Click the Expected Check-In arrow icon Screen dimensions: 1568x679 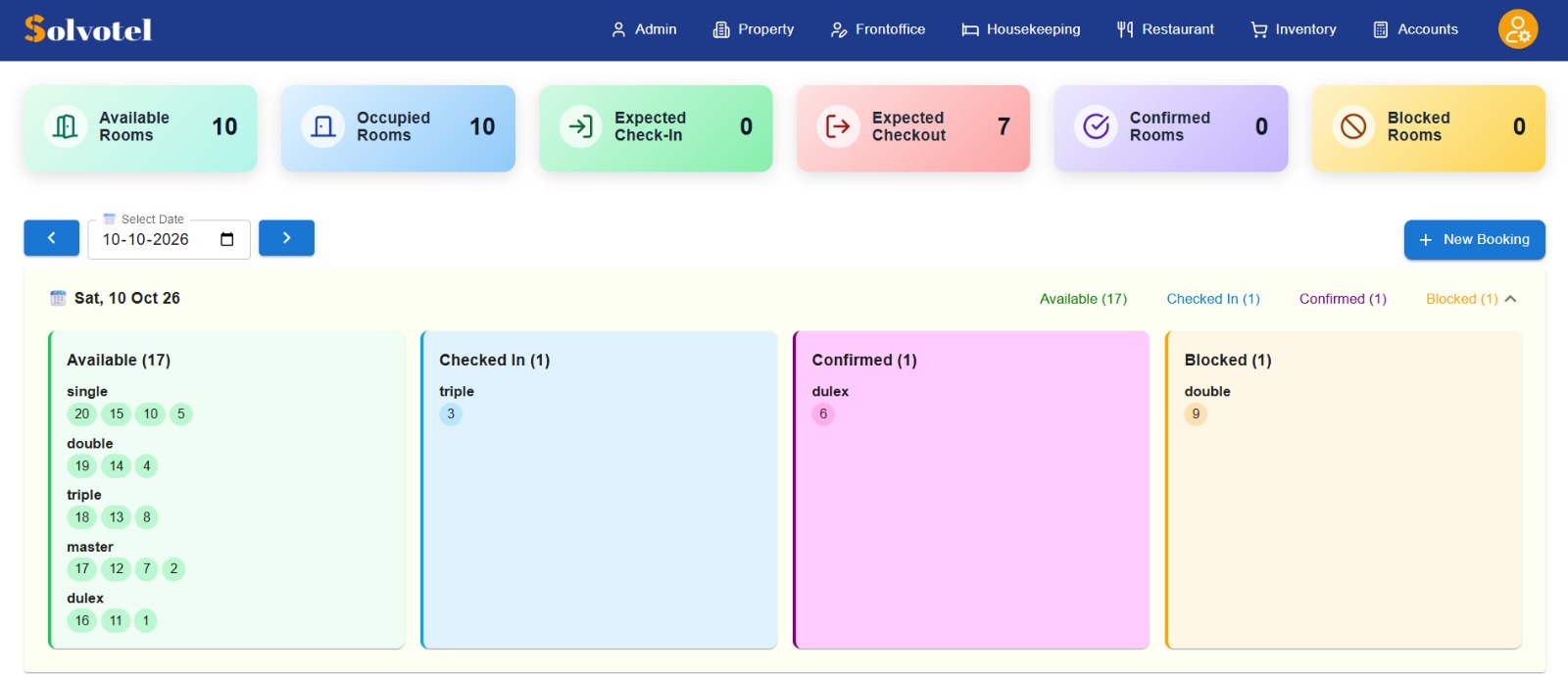(x=581, y=126)
